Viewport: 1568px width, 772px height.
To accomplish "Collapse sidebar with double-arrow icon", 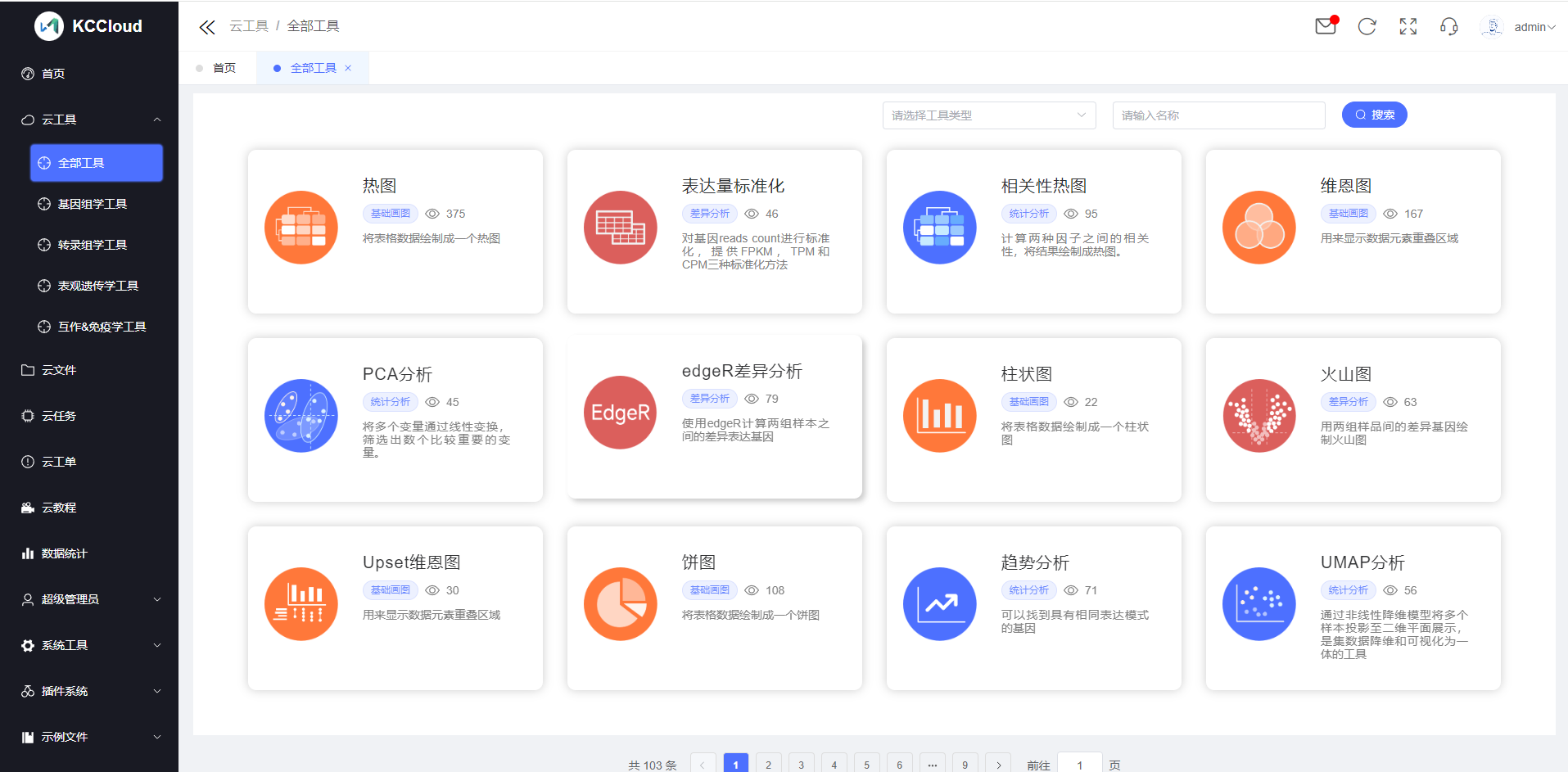I will tap(207, 27).
